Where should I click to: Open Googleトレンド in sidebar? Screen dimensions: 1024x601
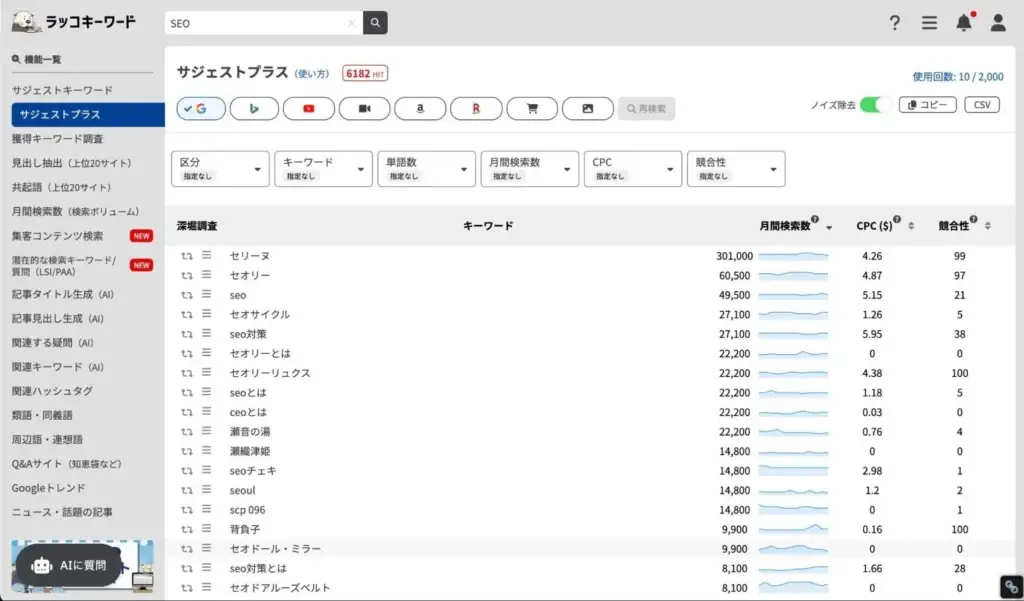click(x=48, y=488)
